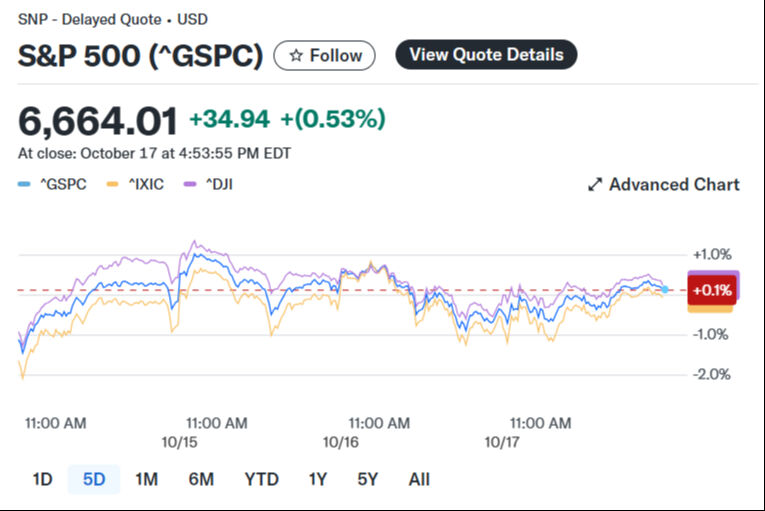Show the All time range chart
Screen dimensions: 765x511
coord(419,479)
